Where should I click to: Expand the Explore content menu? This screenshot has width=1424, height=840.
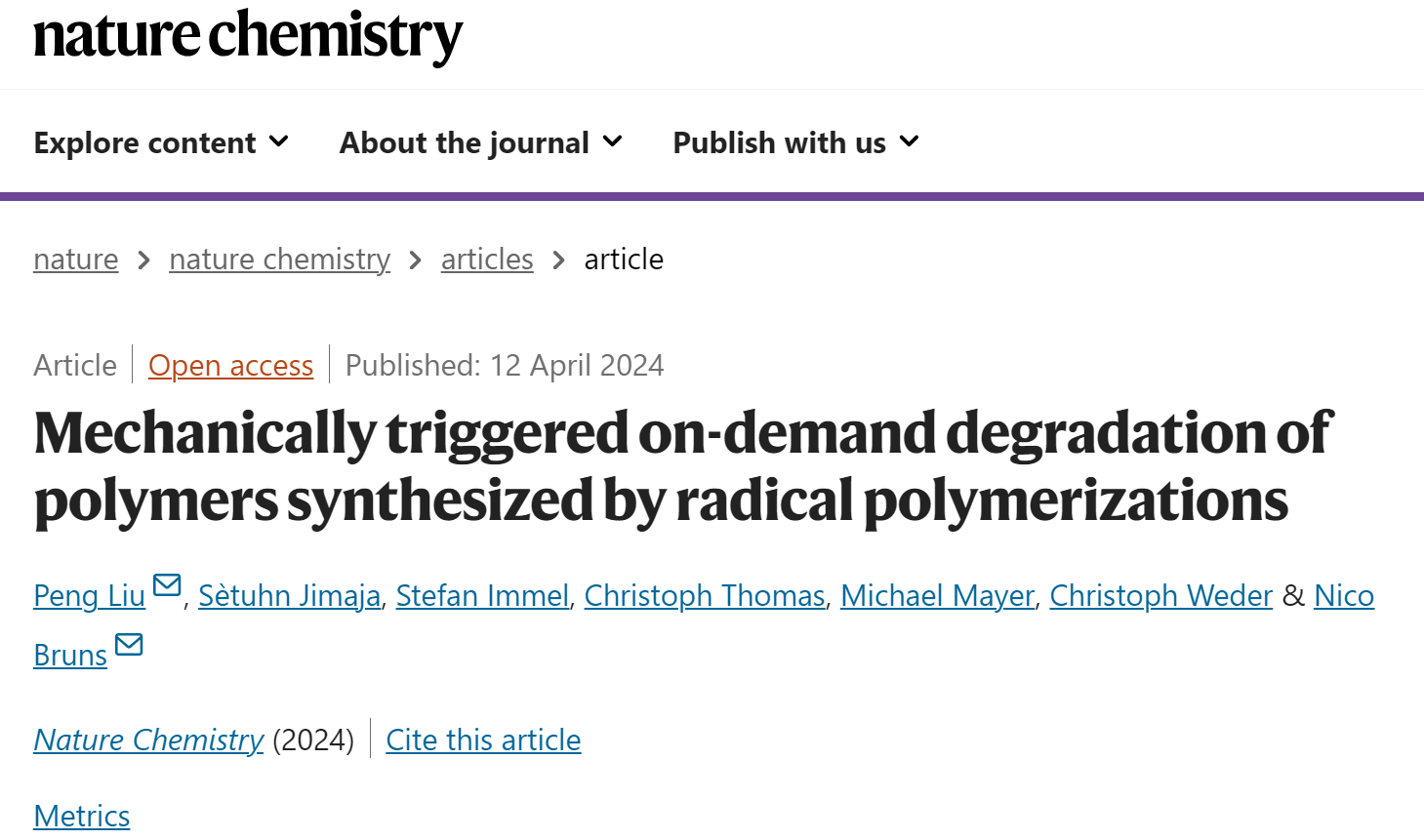(161, 142)
